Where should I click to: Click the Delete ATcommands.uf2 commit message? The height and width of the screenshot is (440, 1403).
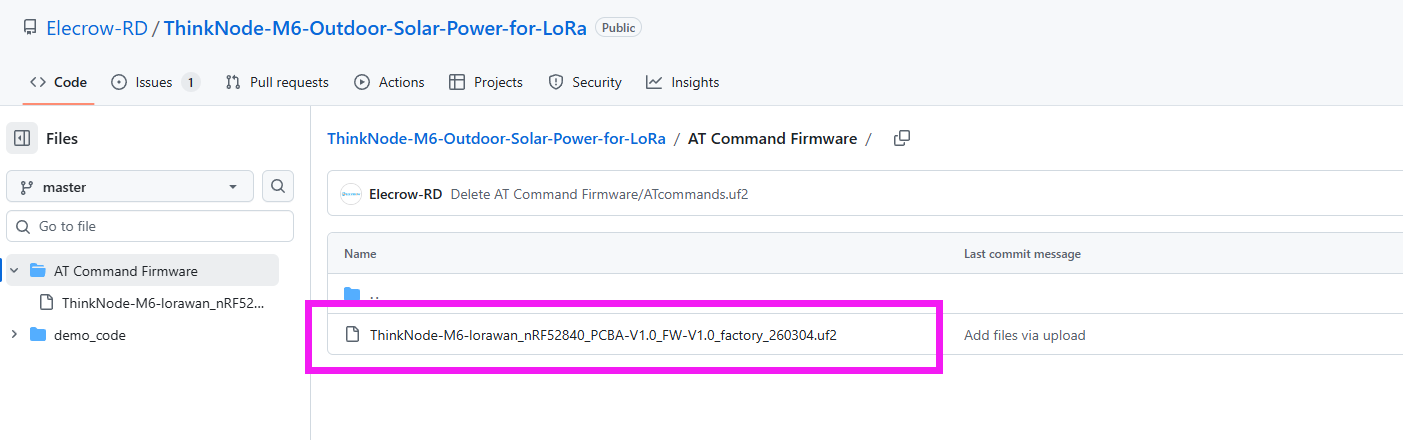click(x=599, y=194)
